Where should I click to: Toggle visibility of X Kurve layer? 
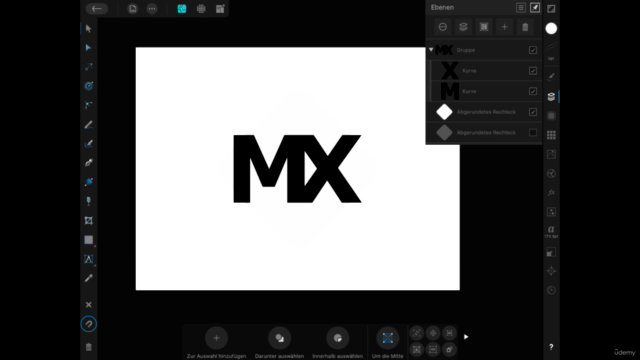[x=533, y=71]
